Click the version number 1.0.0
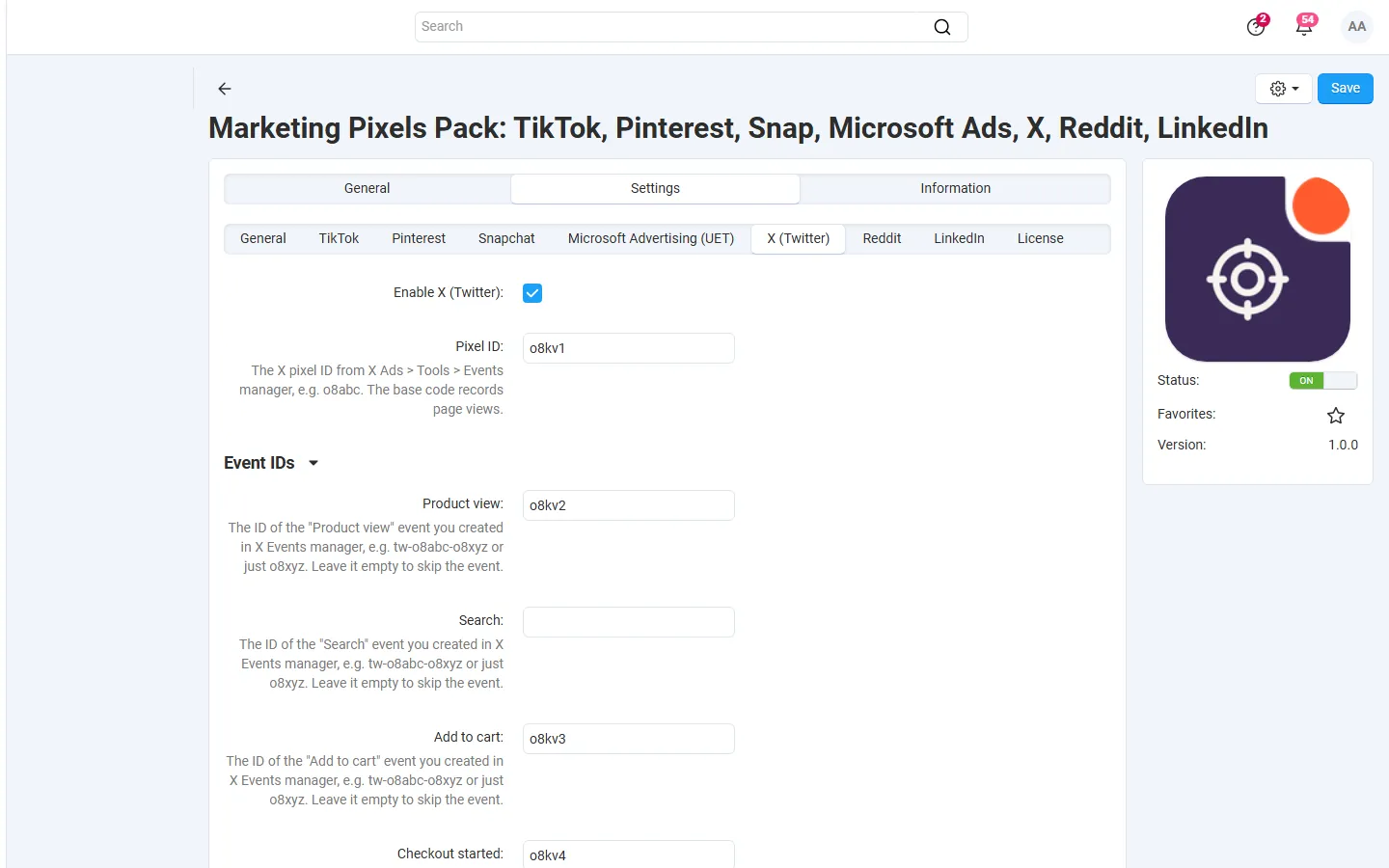 point(1343,446)
